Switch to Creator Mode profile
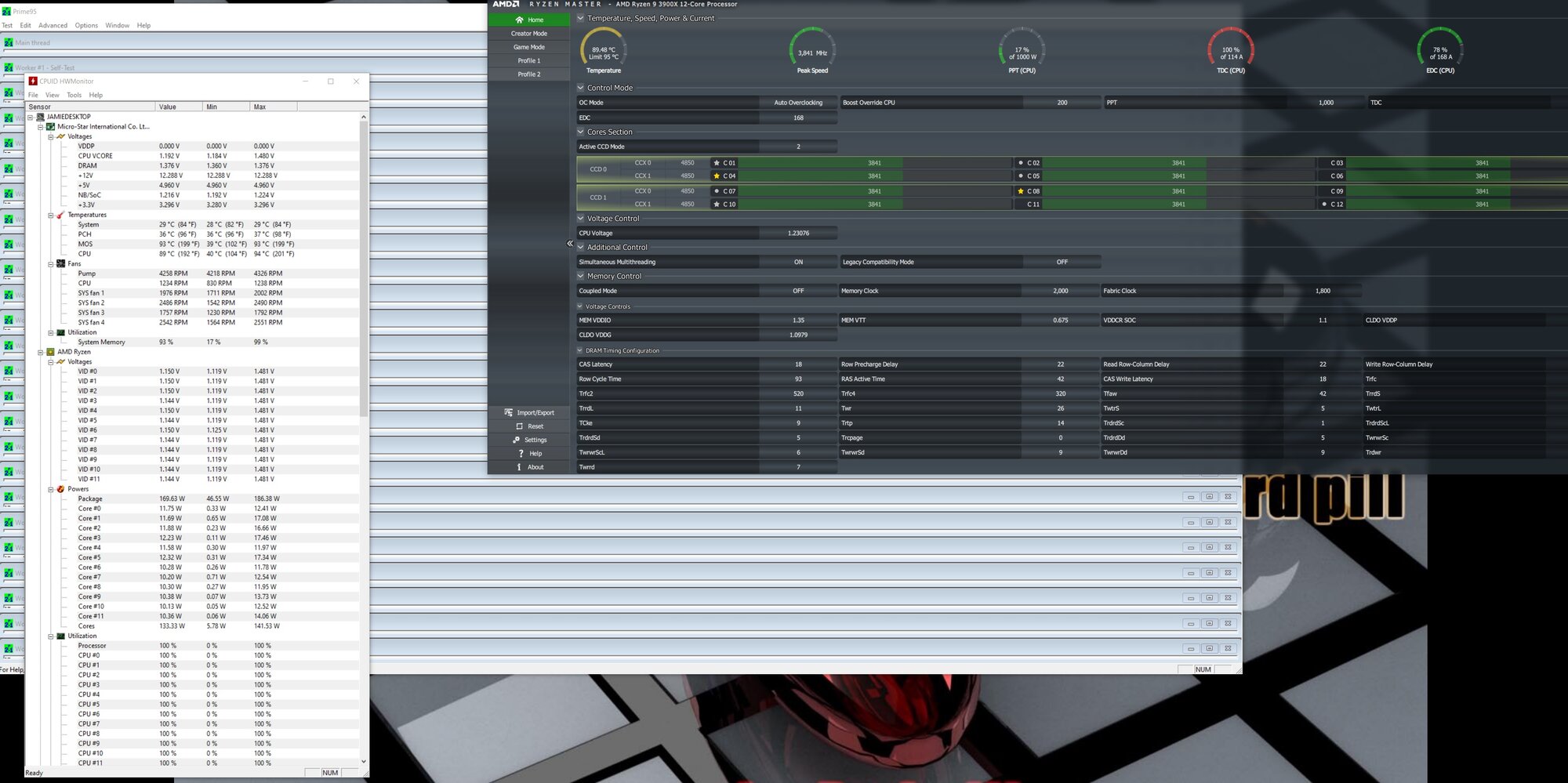 [x=528, y=34]
